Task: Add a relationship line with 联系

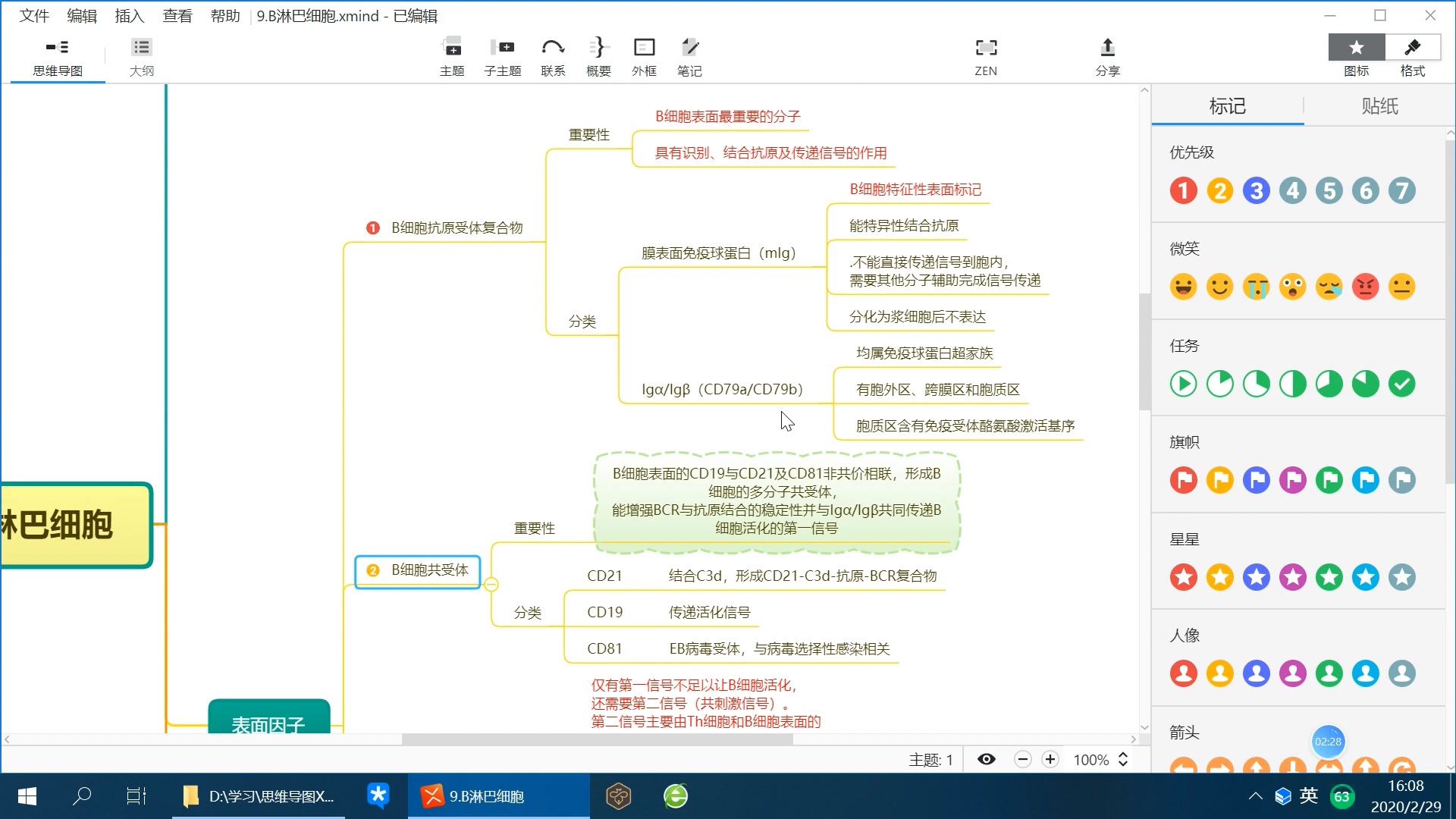Action: point(553,57)
